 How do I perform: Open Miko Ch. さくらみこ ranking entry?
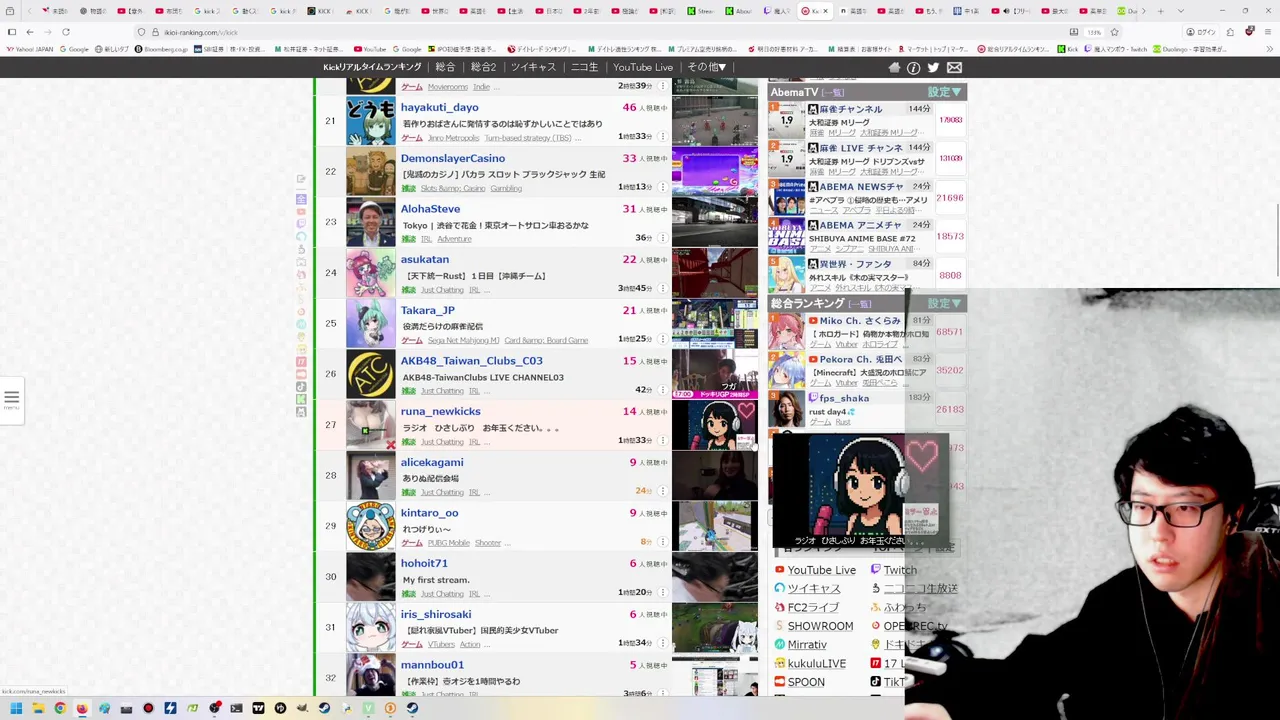click(x=866, y=331)
